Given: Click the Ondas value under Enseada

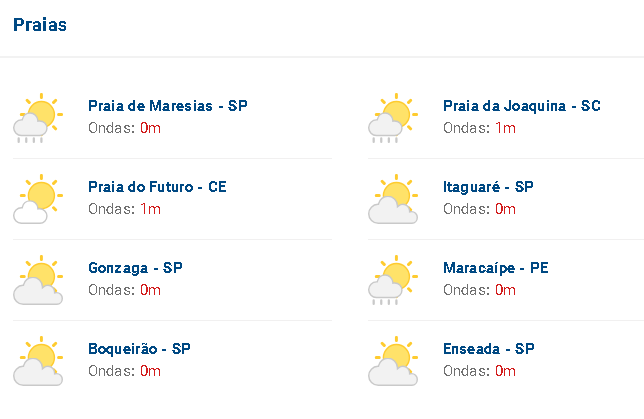Looking at the screenshot, I should point(505,371).
